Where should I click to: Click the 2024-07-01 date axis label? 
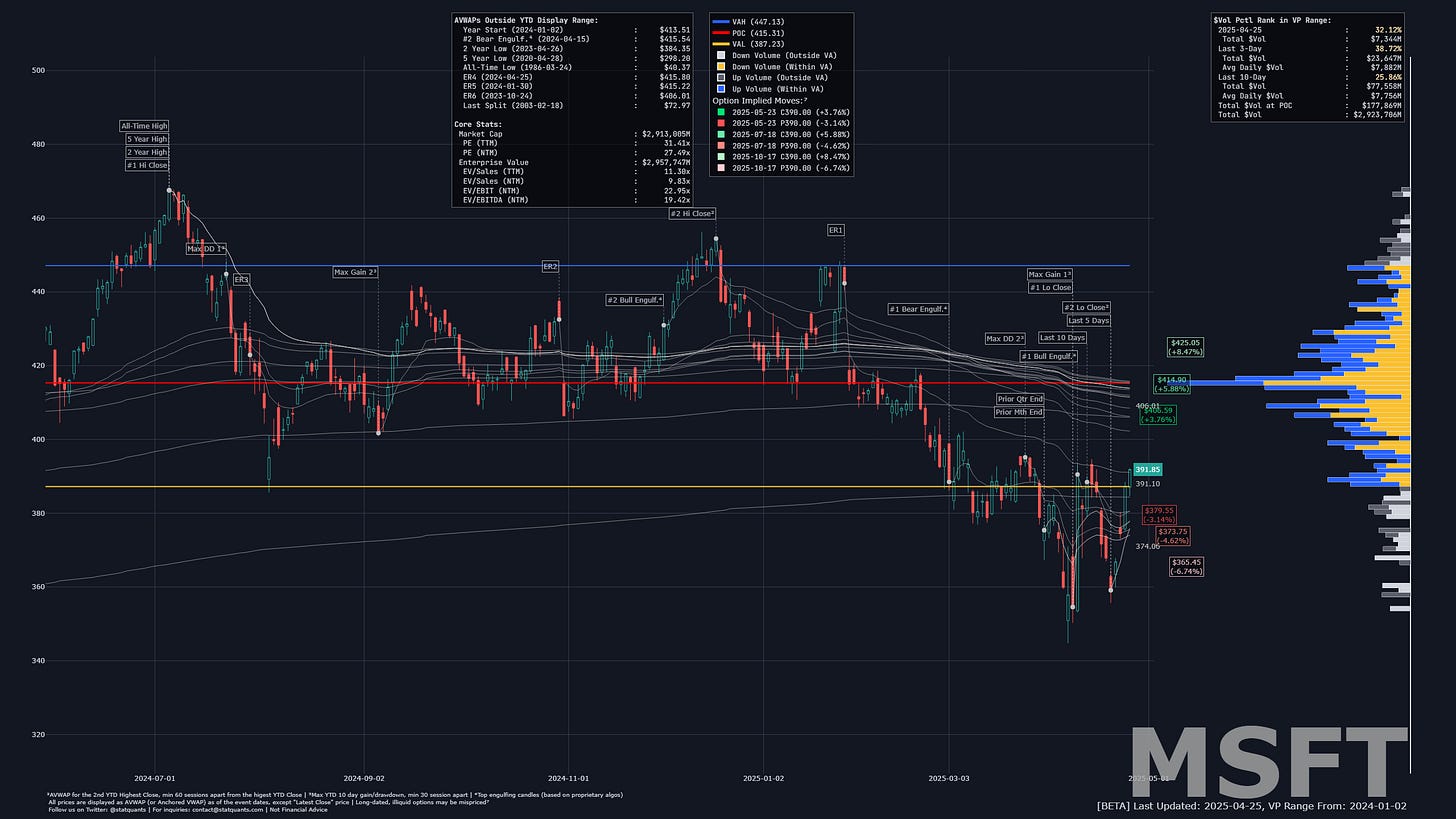[155, 777]
